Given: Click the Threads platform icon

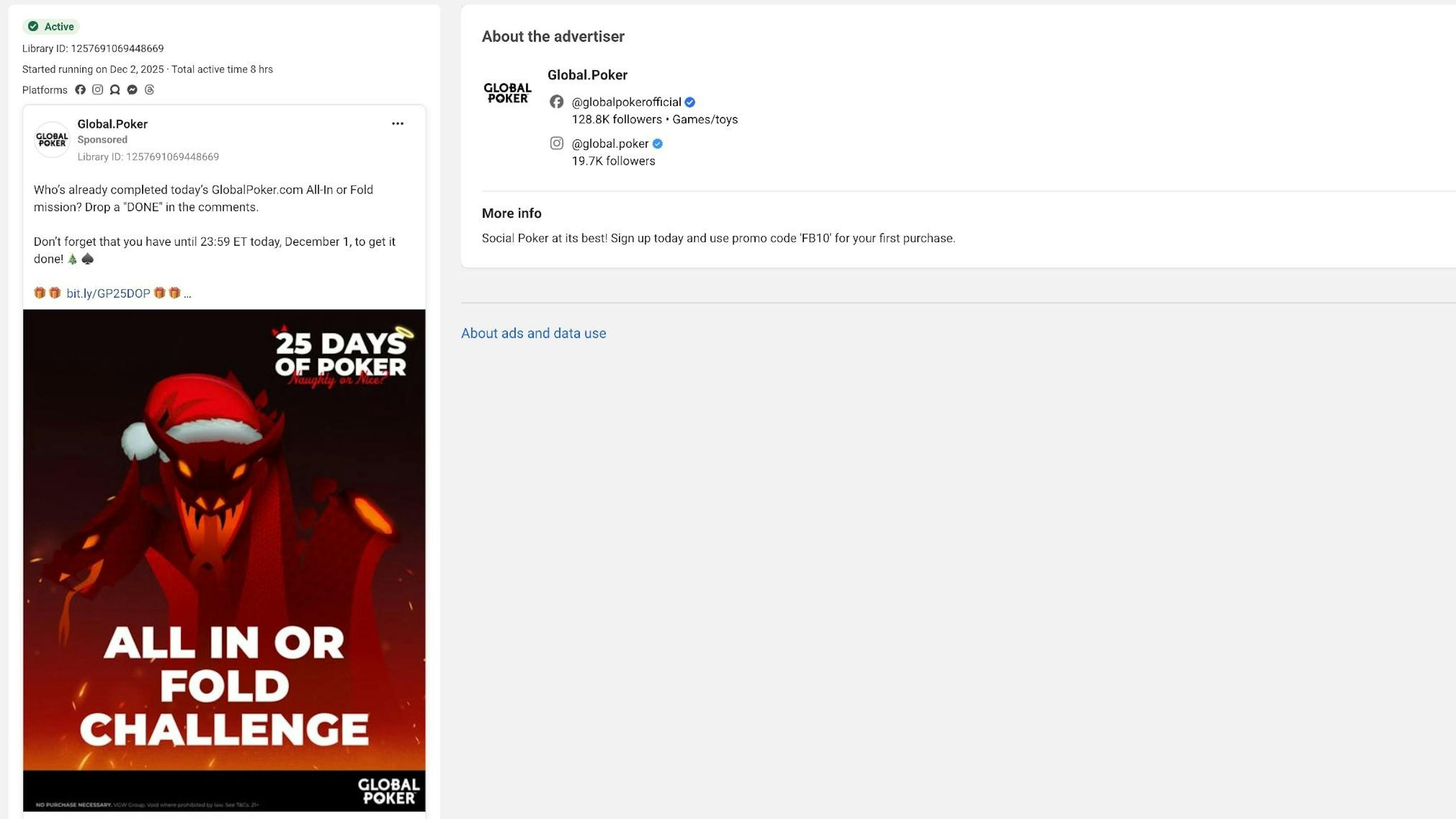Looking at the screenshot, I should click(x=149, y=90).
